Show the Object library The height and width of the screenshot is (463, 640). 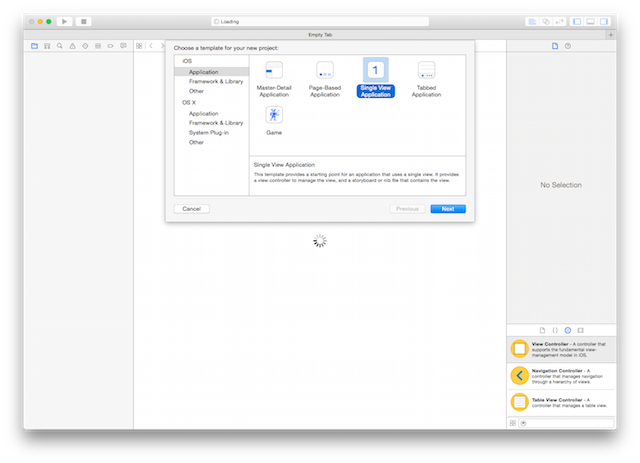tap(568, 330)
